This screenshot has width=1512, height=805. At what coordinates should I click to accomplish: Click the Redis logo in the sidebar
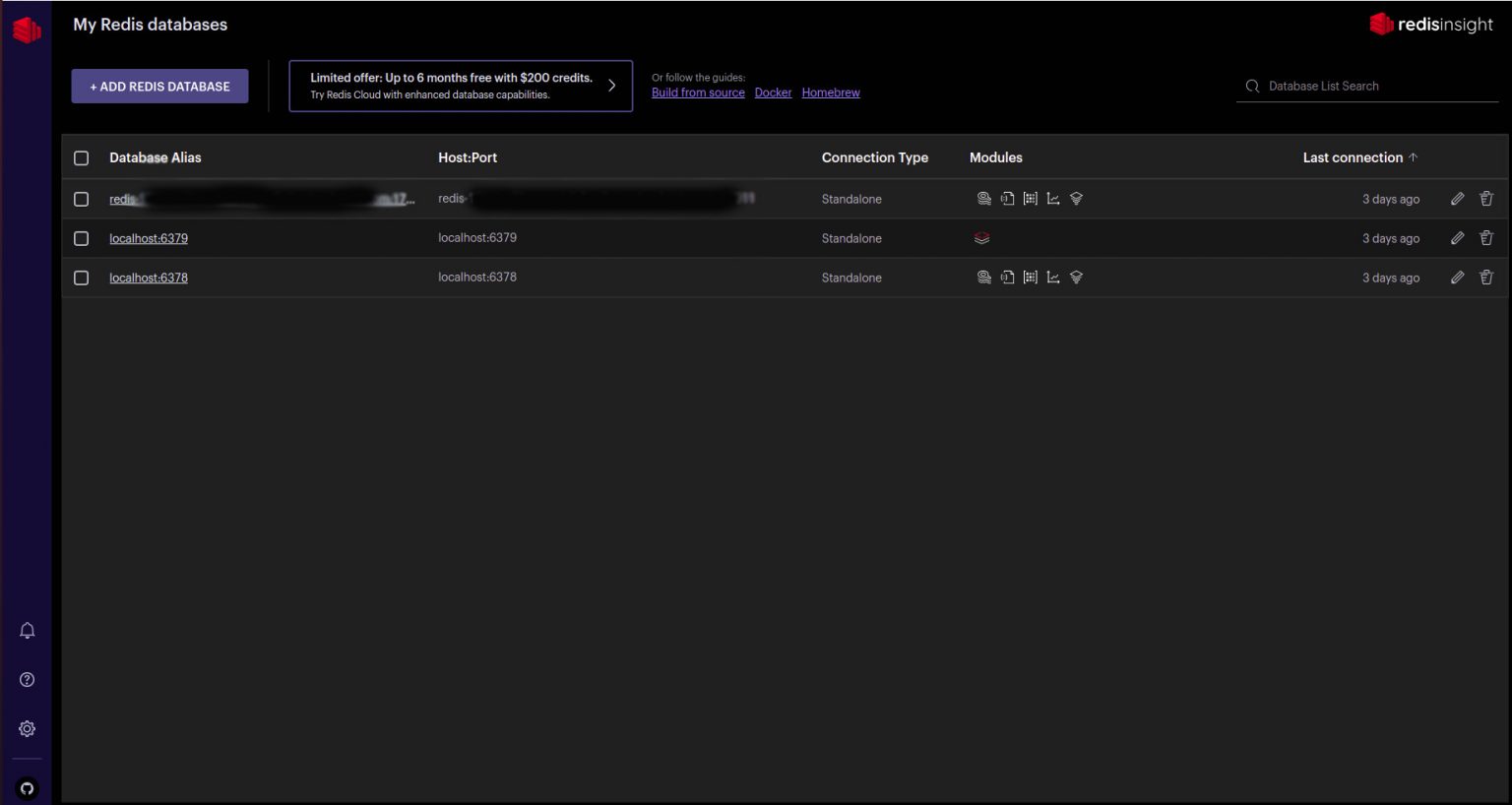(x=27, y=31)
